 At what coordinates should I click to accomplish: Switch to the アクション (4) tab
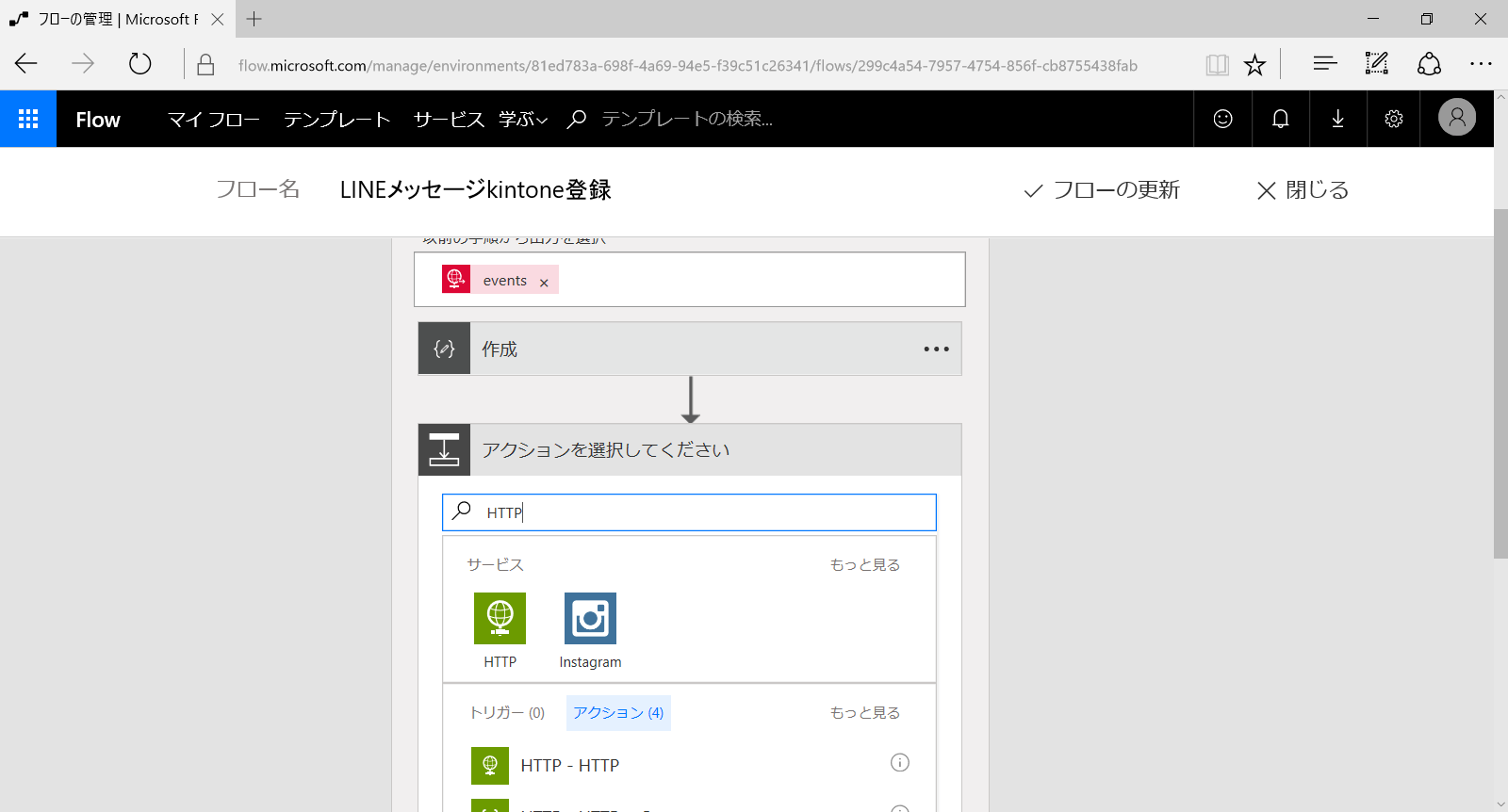(x=618, y=713)
